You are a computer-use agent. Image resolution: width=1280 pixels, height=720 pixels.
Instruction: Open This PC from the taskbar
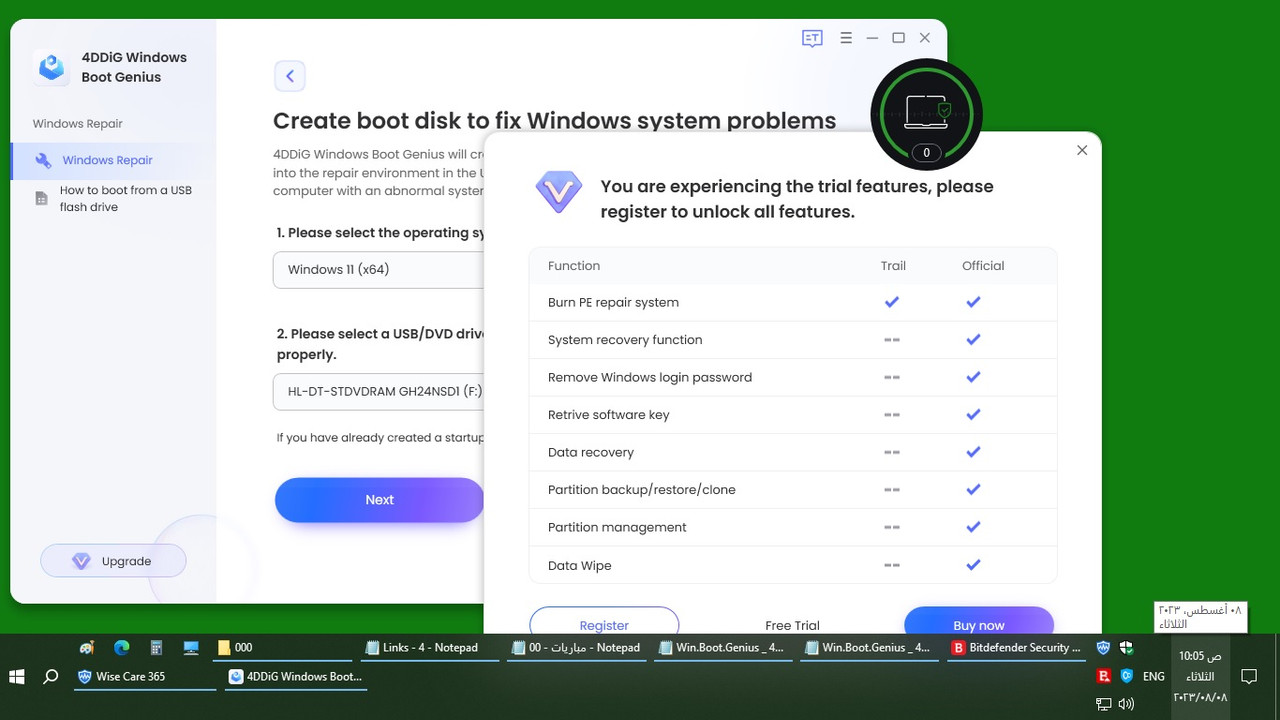coord(191,648)
